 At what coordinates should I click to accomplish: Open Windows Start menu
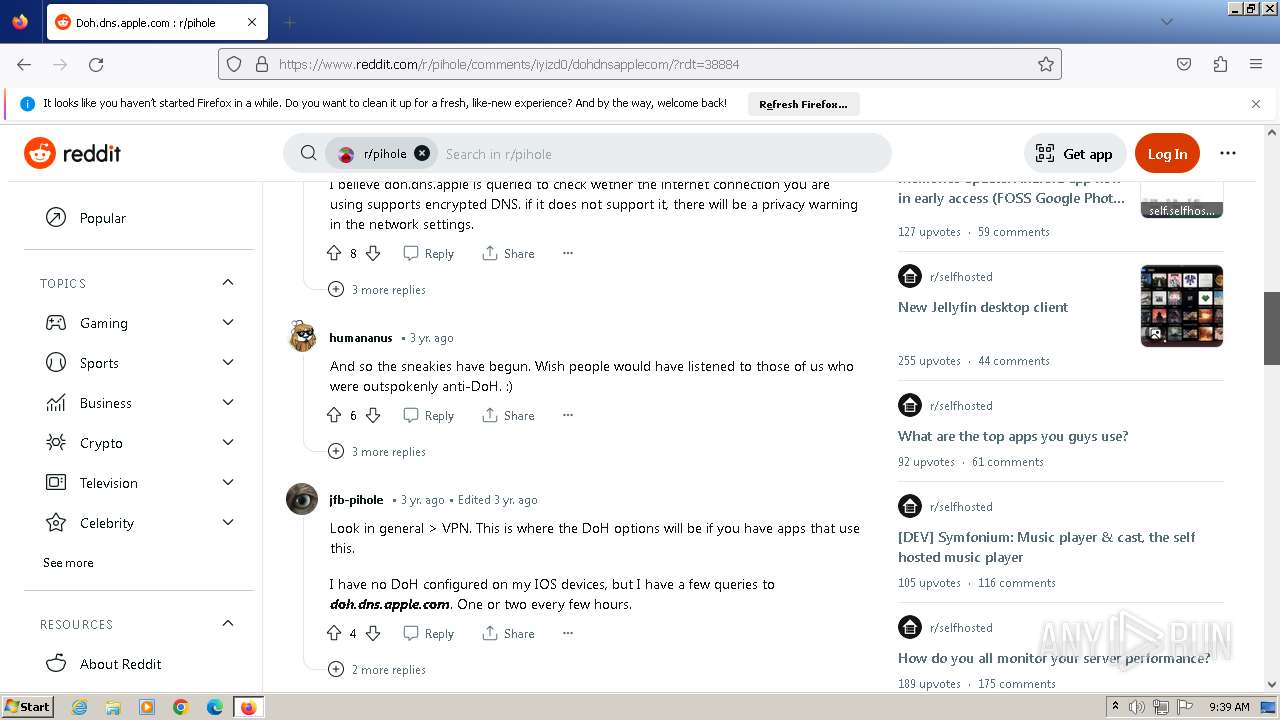pyautogui.click(x=27, y=707)
